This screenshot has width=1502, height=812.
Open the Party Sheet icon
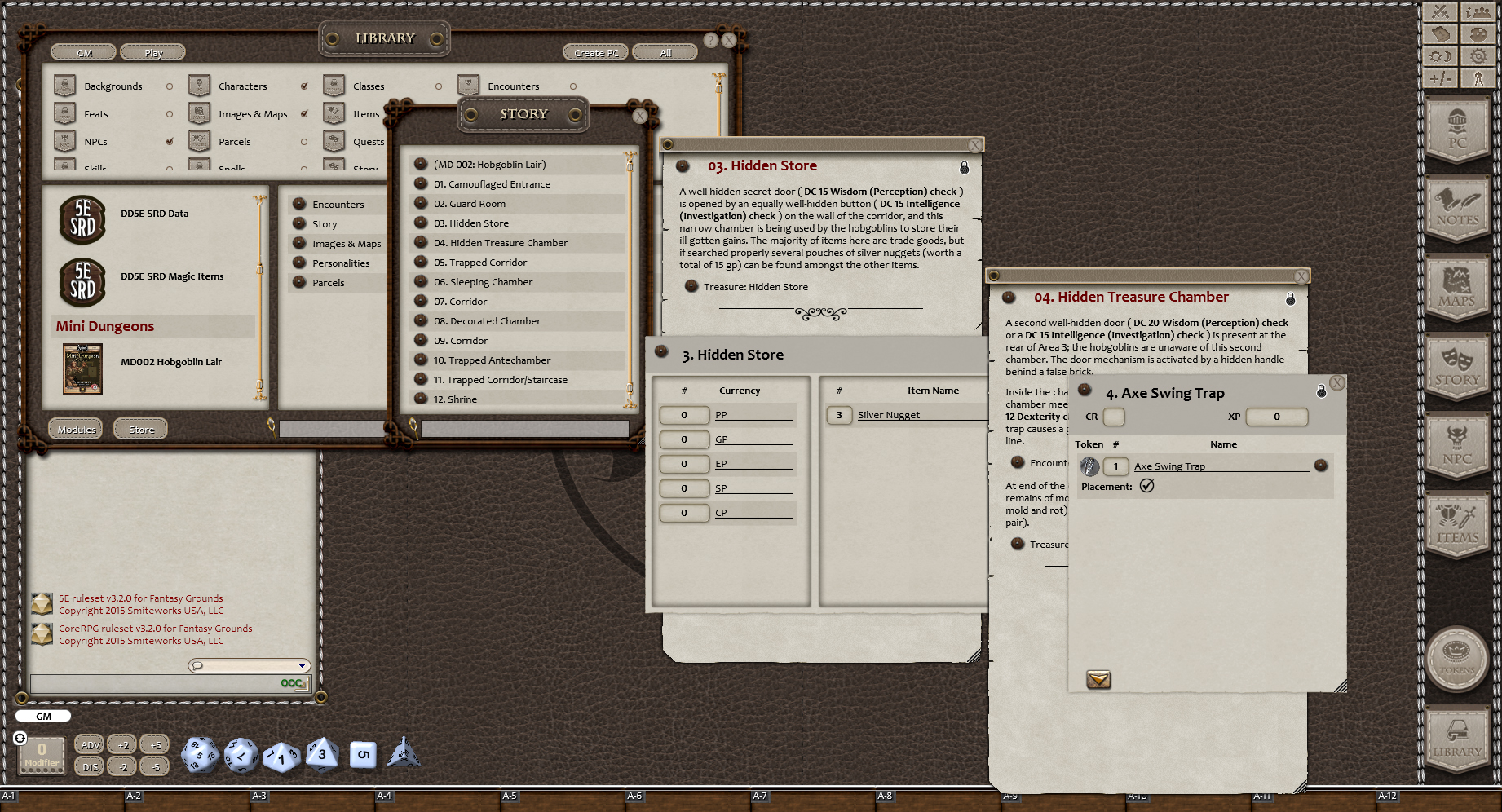click(1478, 12)
